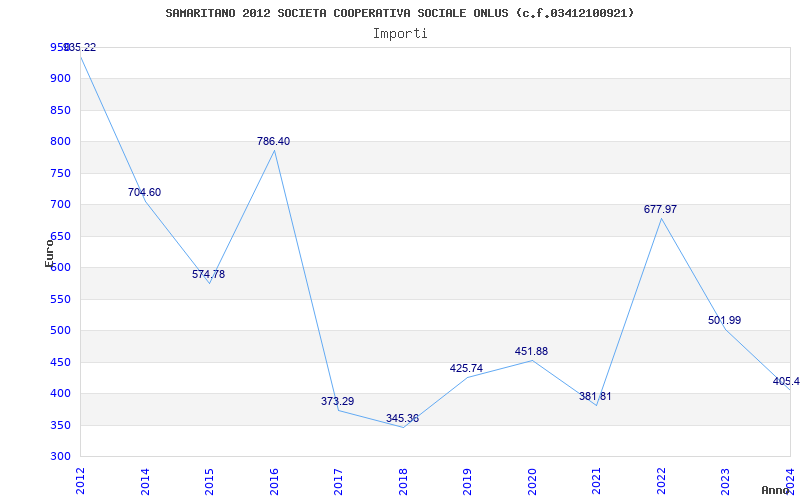Click x-axis year 2014
This screenshot has height=500, width=800.
click(x=145, y=481)
